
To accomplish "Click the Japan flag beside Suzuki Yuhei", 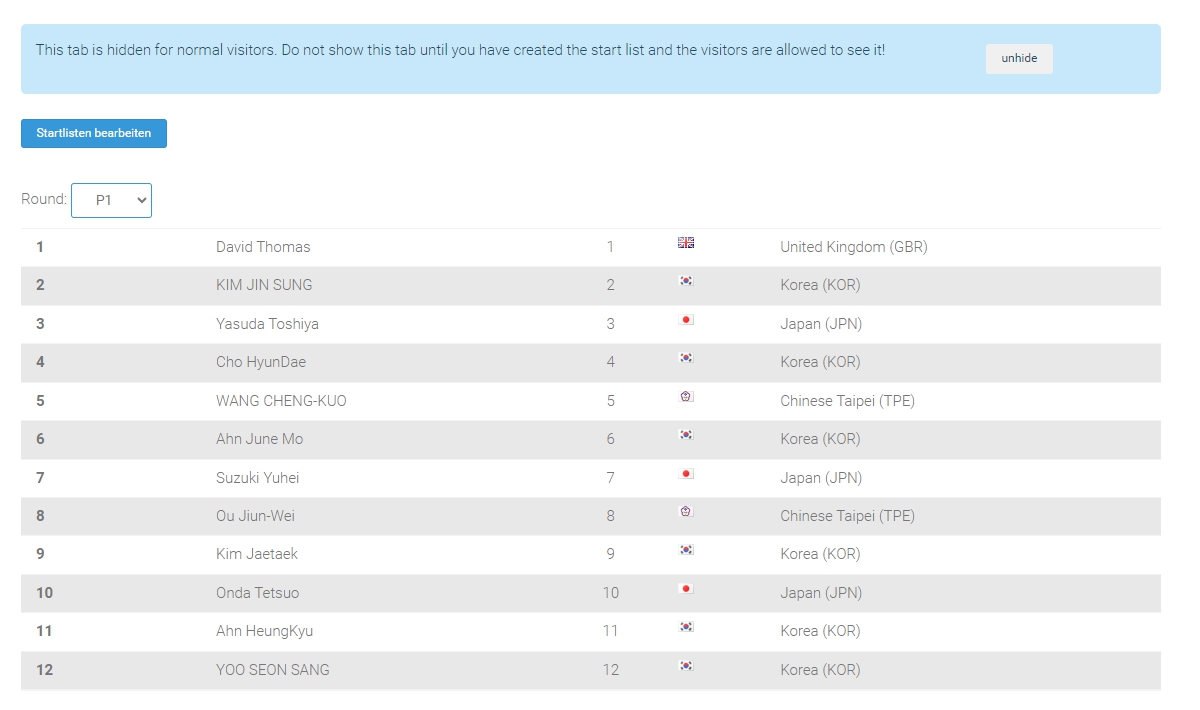I will click(x=686, y=474).
